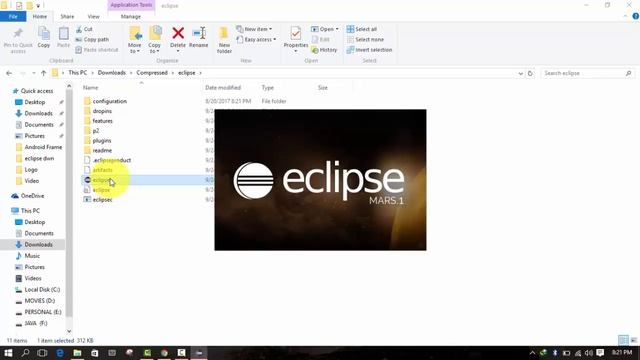Click the Cut scissors icon

tap(79, 29)
